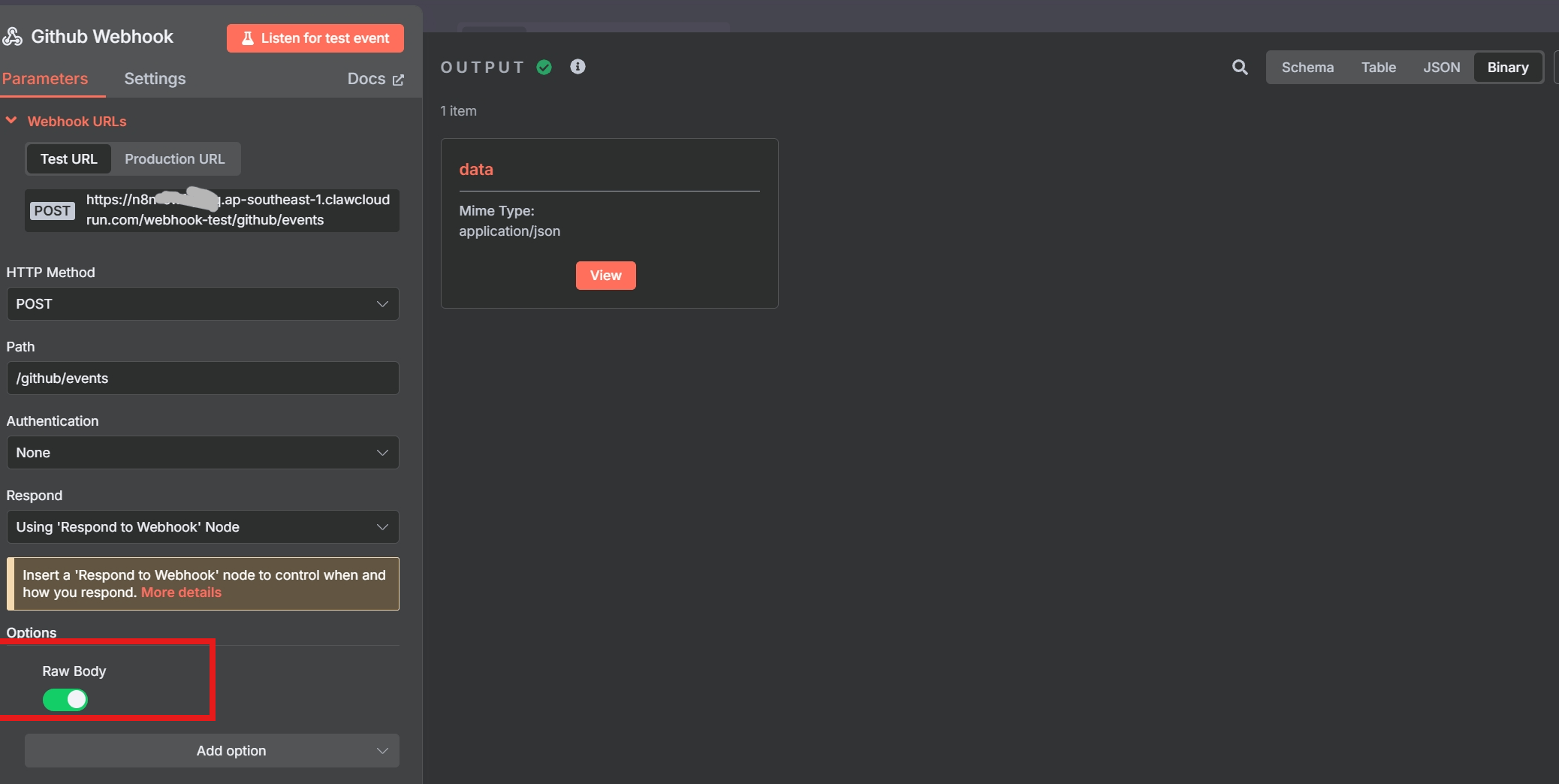Open the Authentication dropdown
The width and height of the screenshot is (1559, 784).
(202, 453)
